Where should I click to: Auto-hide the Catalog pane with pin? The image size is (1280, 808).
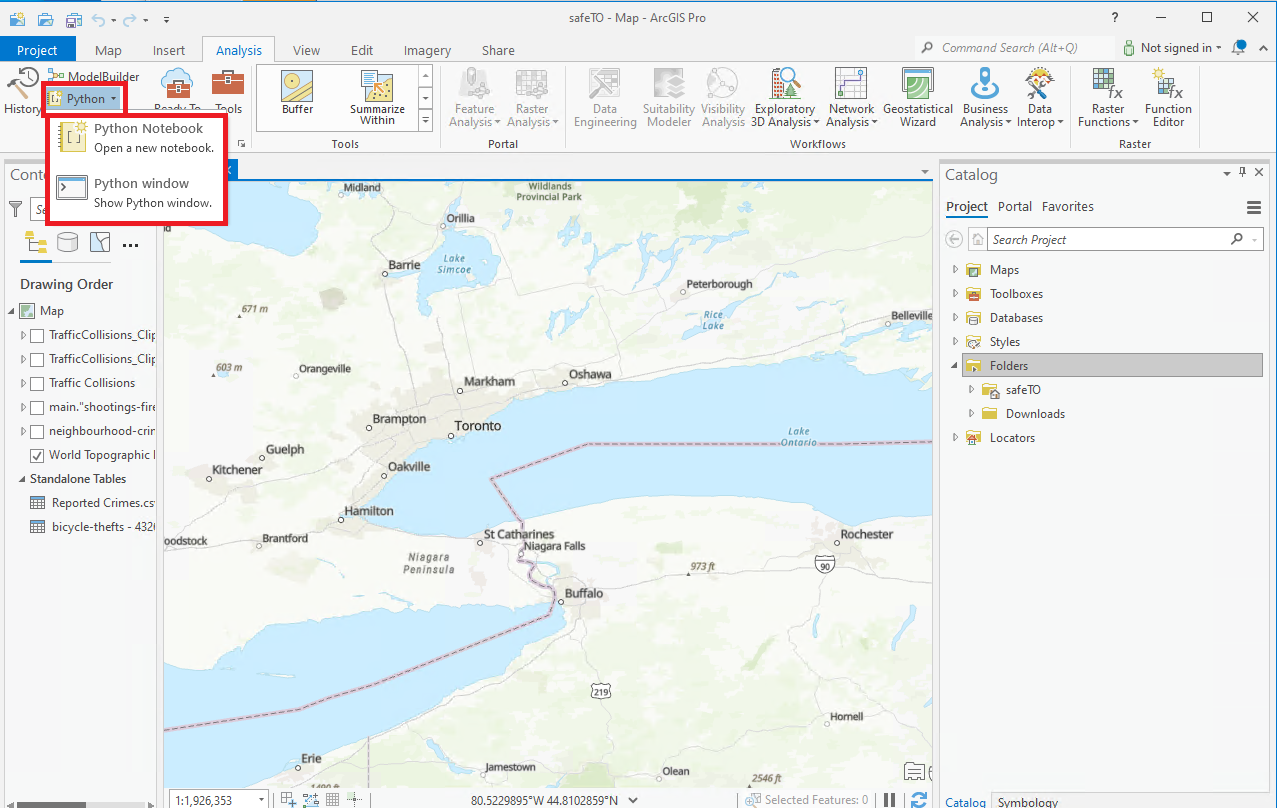click(1243, 174)
